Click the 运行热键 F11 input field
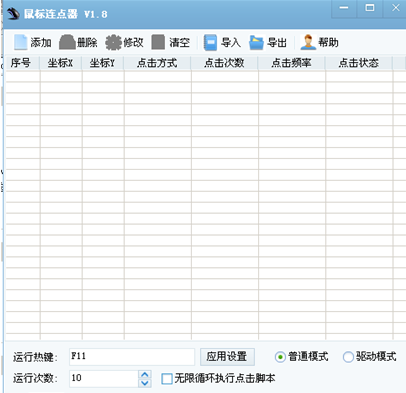The height and width of the screenshot is (393, 406). tap(132, 357)
